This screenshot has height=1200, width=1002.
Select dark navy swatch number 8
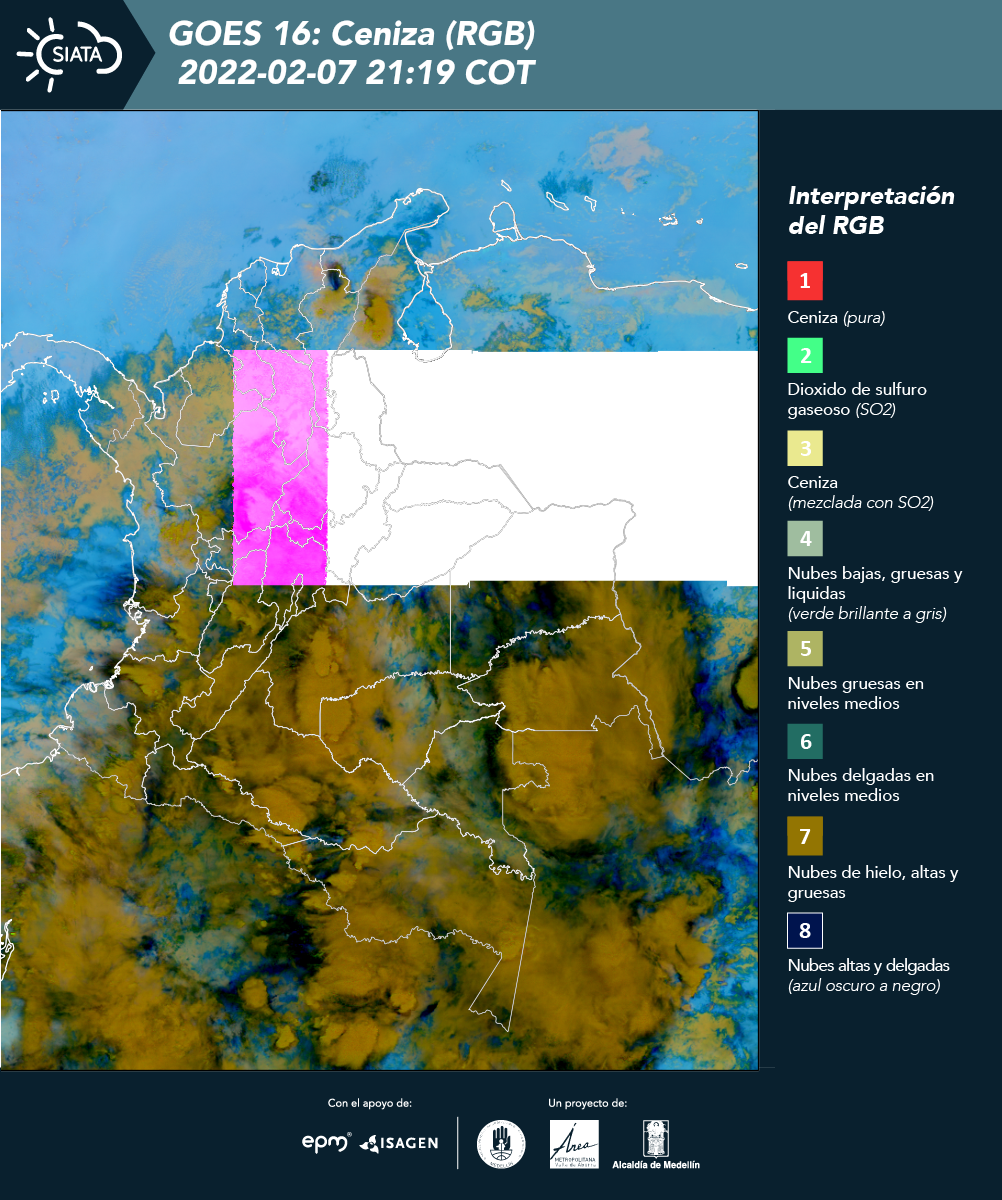[805, 931]
